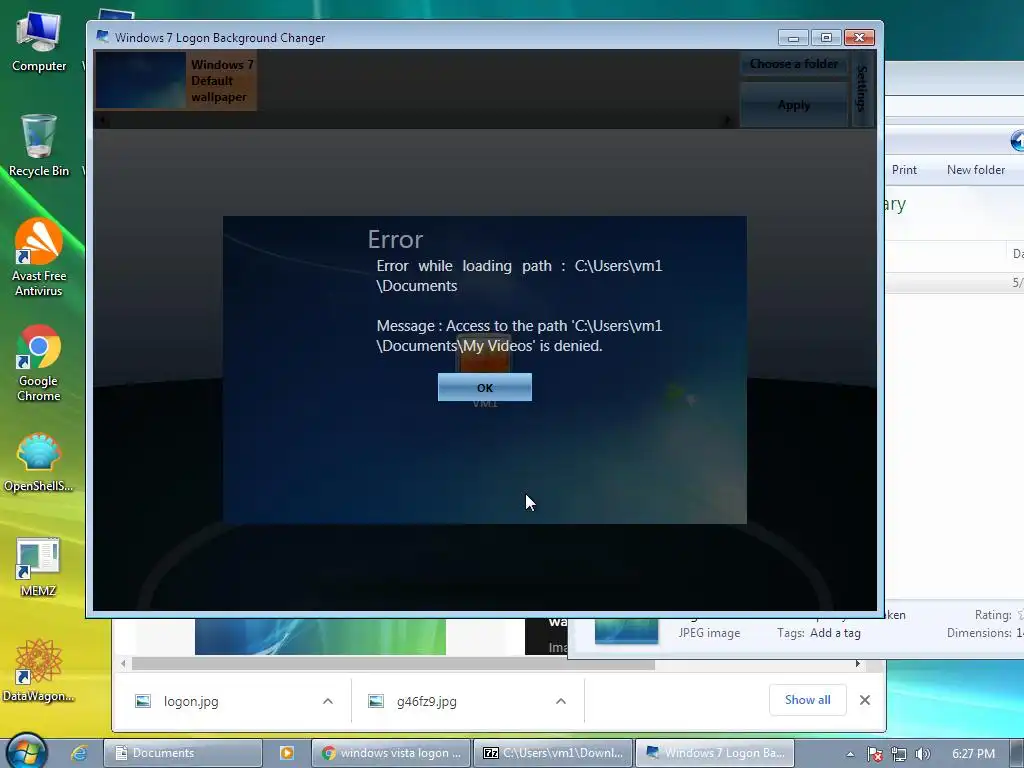Click the 6:27 PM clock

[973, 754]
